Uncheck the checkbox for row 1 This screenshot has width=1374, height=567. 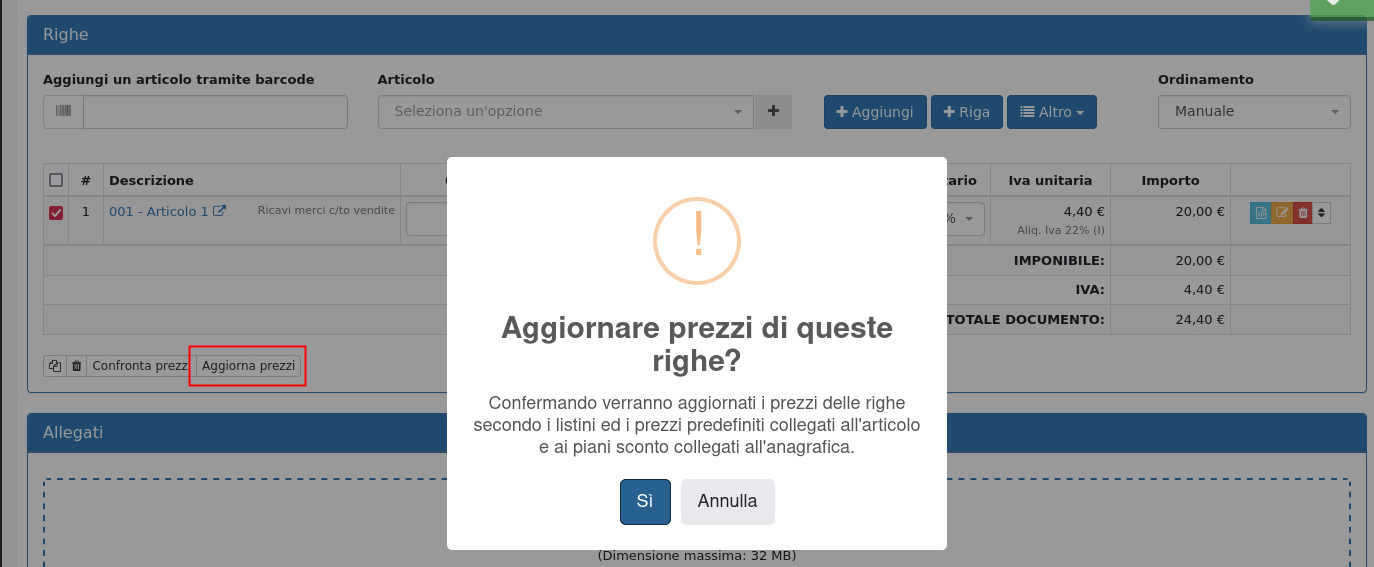(56, 212)
